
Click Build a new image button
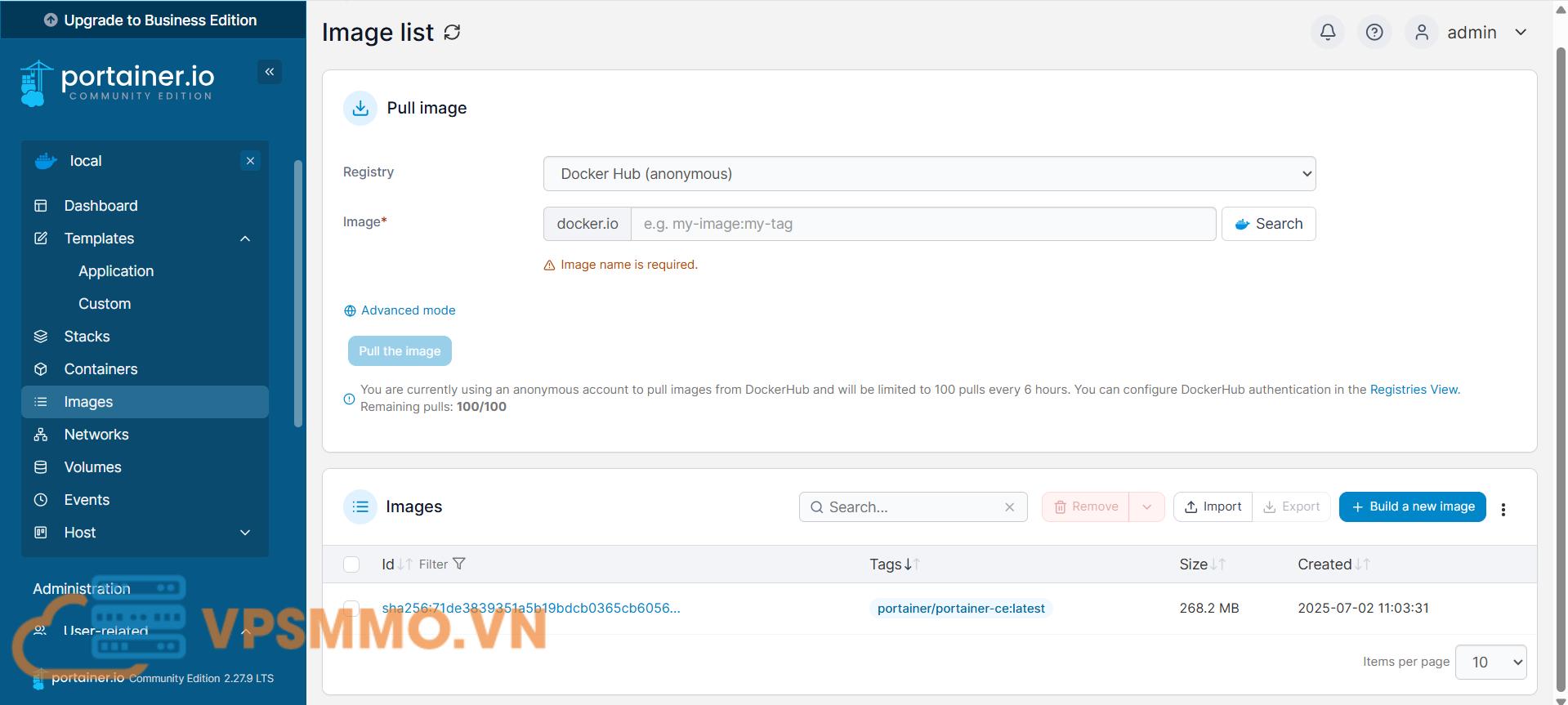click(1412, 506)
